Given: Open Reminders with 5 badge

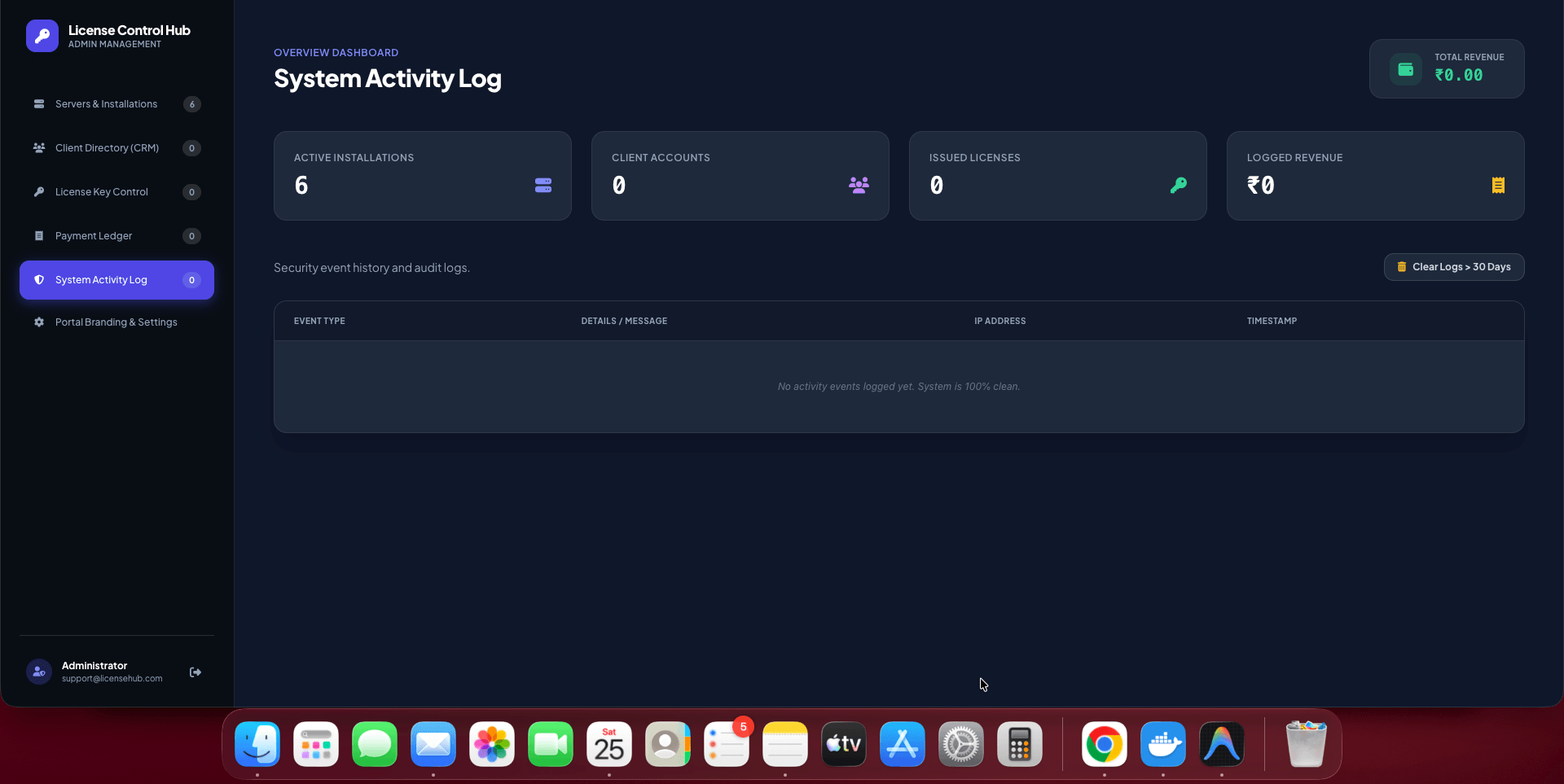Looking at the screenshot, I should pyautogui.click(x=727, y=744).
